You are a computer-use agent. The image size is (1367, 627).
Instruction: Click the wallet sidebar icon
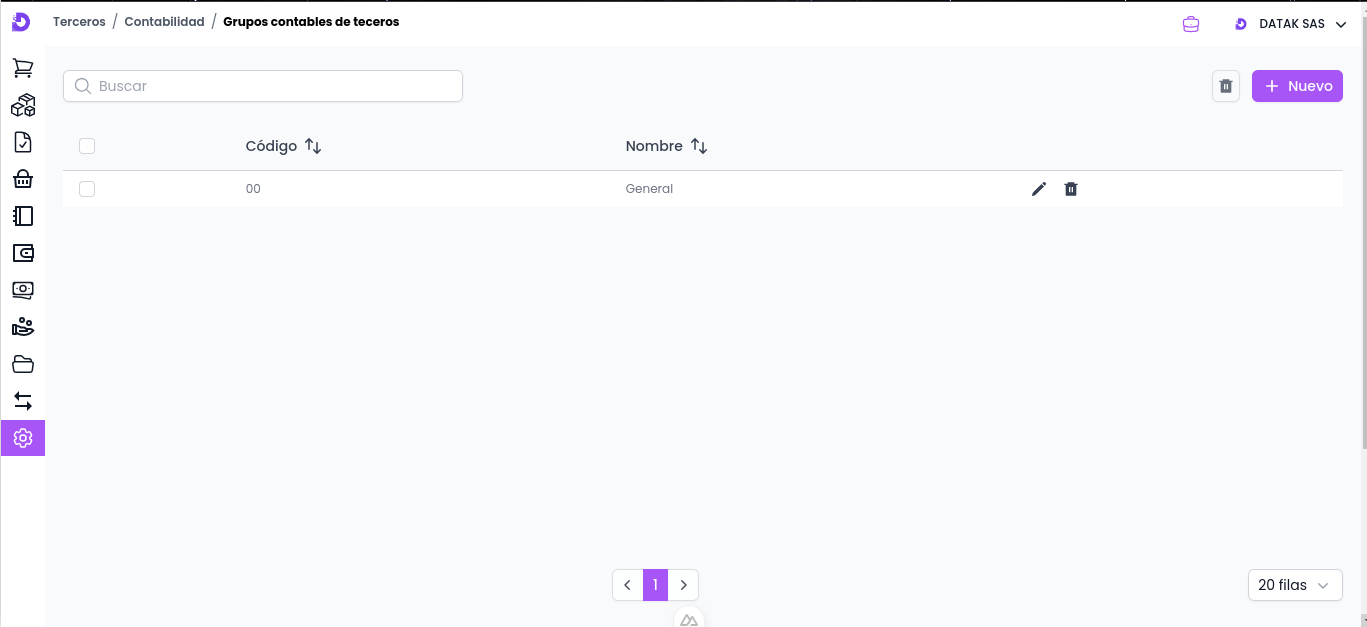22,253
